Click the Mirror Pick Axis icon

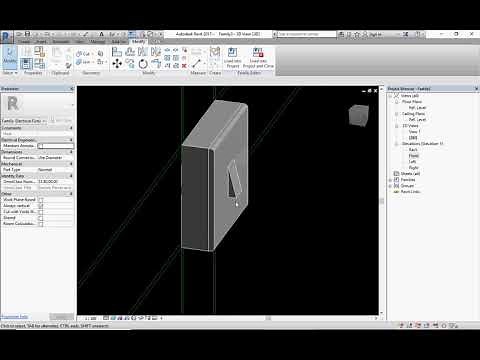pos(142,52)
